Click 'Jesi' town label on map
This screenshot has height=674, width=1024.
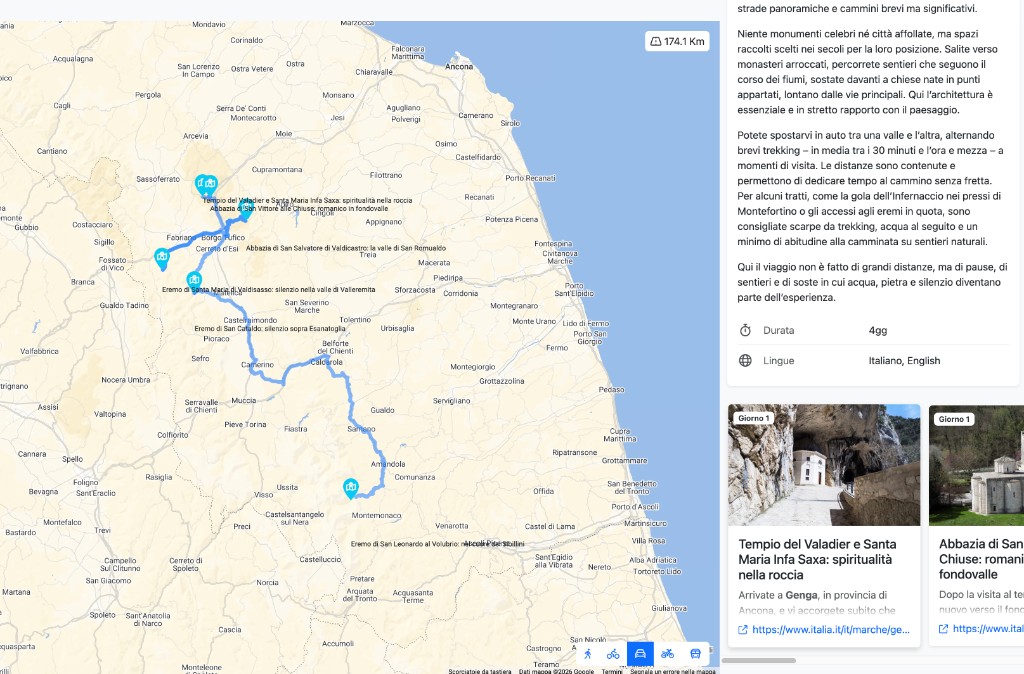pos(338,118)
